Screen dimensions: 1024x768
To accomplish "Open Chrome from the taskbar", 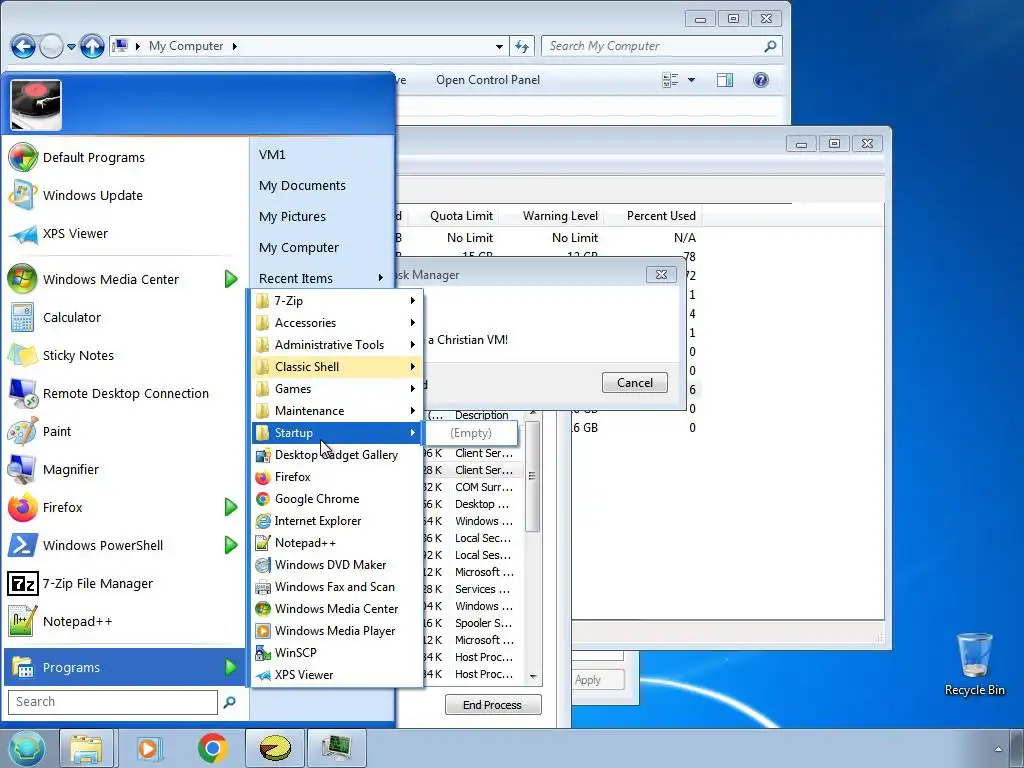I will (x=212, y=748).
